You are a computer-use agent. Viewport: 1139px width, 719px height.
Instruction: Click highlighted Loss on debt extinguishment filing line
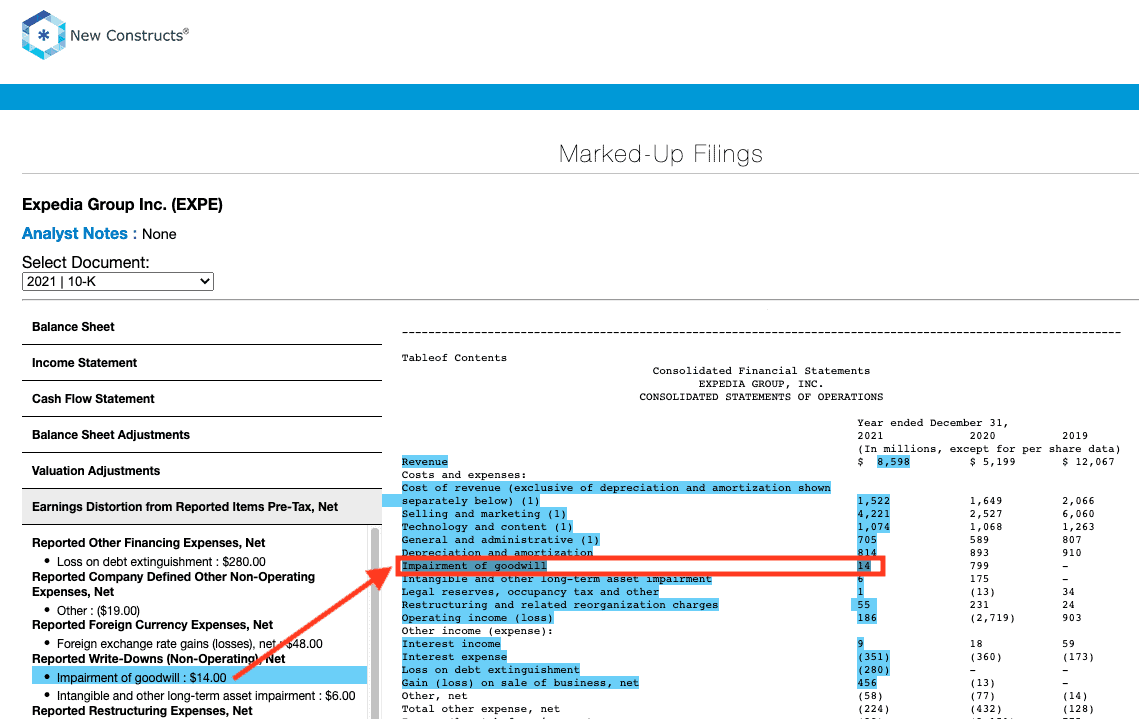490,670
